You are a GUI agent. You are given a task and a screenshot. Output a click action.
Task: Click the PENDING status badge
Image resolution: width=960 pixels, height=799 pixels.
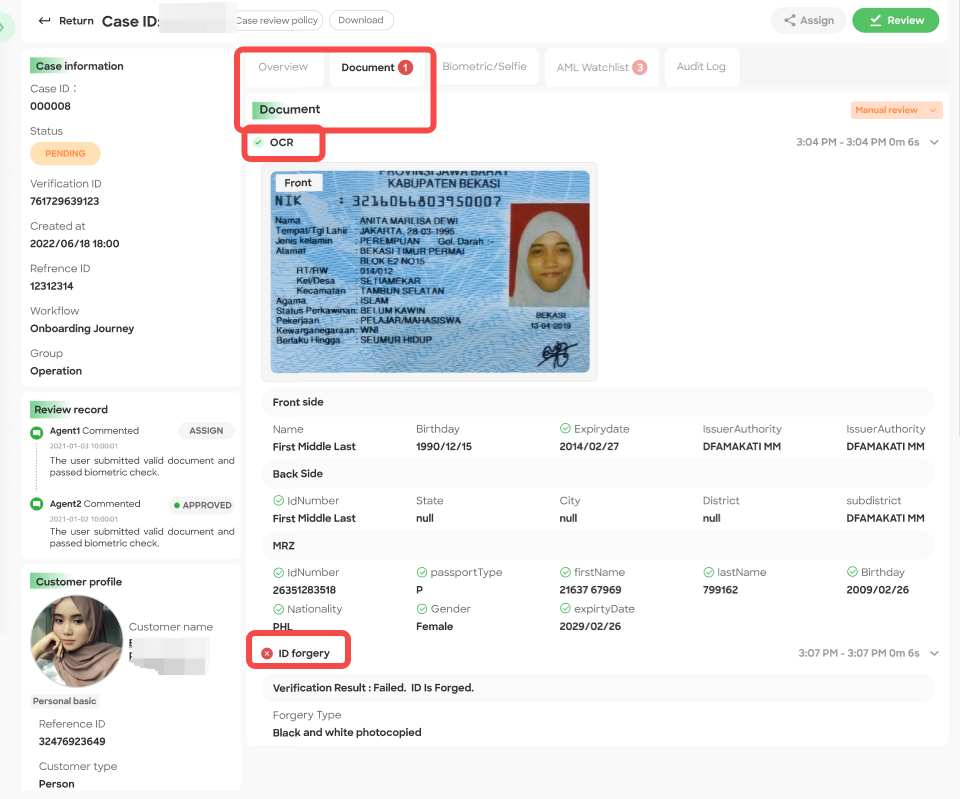click(65, 154)
